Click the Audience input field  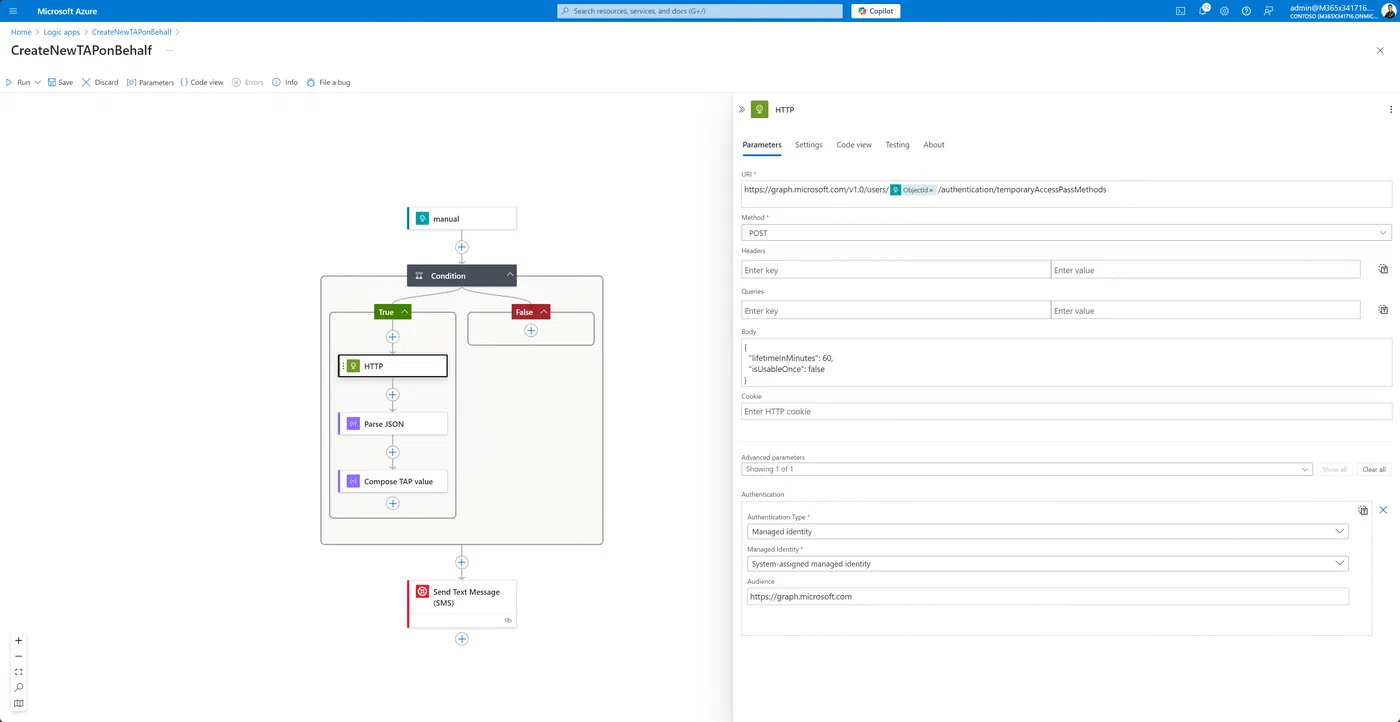pyautogui.click(x=1047, y=596)
